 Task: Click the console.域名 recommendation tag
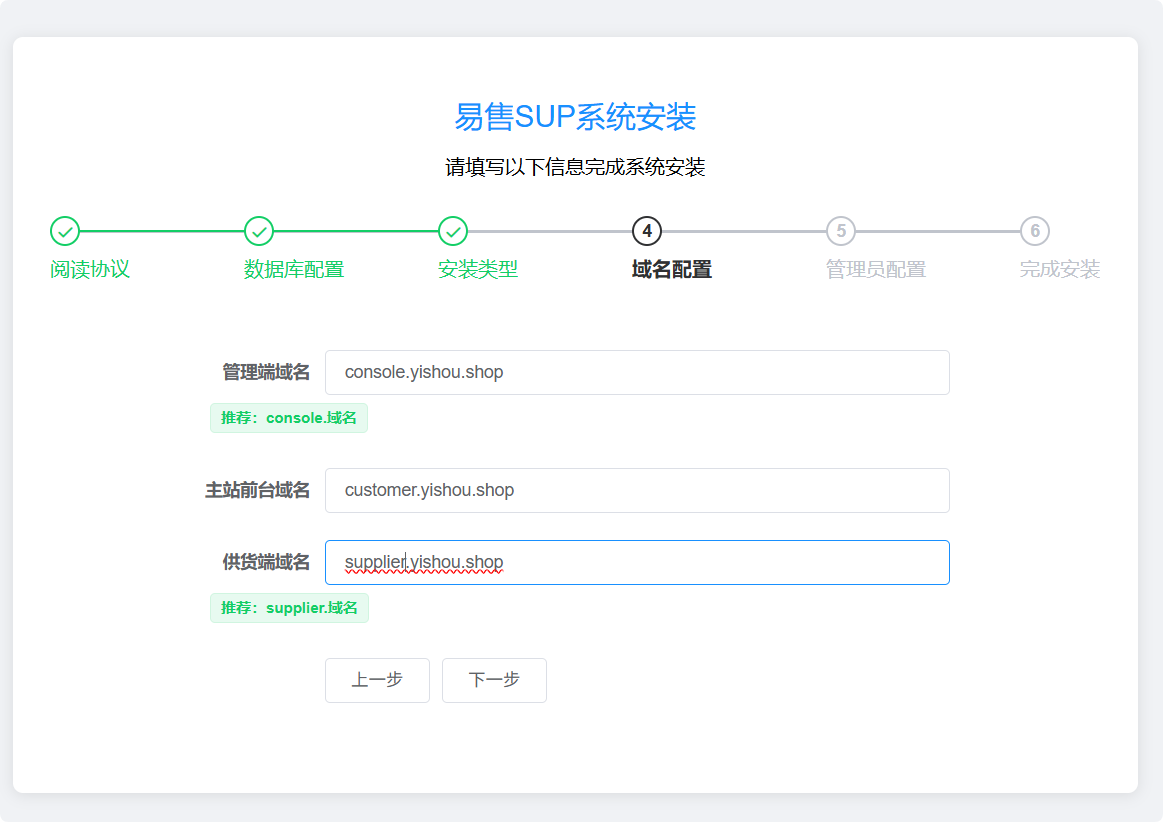288,418
